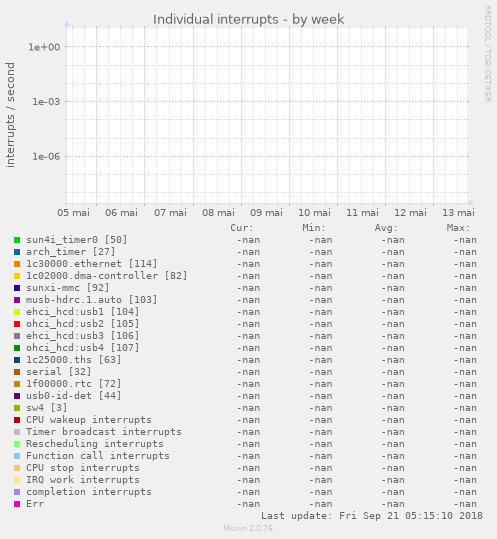
Task: Click the Munin 2.0.76 version text
Action: [x=248, y=528]
